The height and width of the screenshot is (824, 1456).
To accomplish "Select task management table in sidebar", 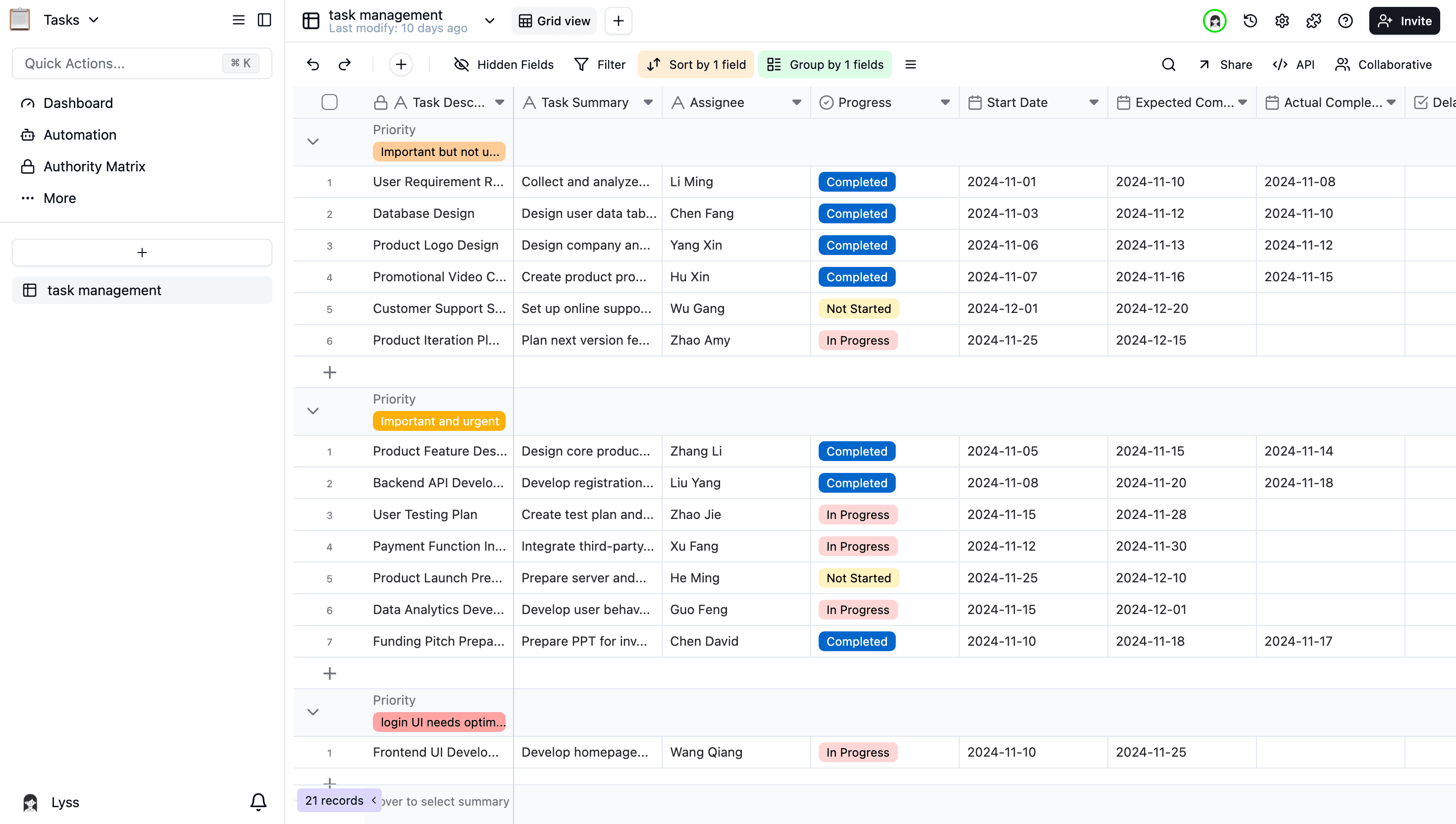I will point(142,290).
